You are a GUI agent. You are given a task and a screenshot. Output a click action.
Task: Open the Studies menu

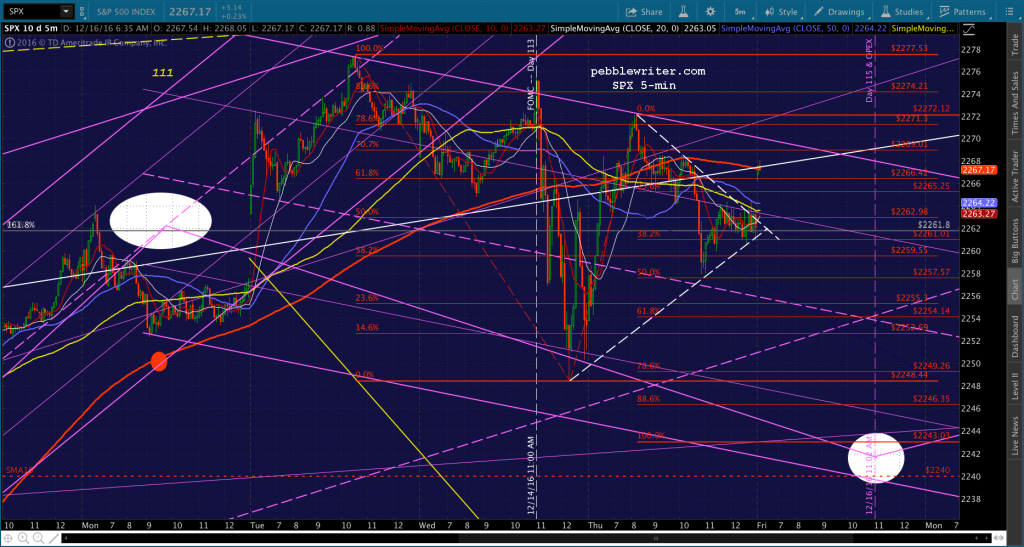click(902, 12)
